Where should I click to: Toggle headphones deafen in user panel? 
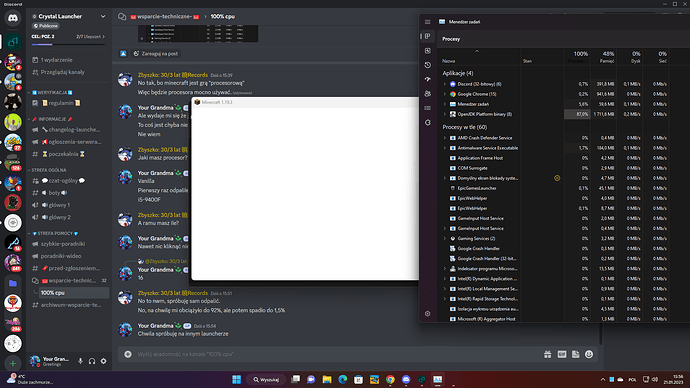pos(92,361)
